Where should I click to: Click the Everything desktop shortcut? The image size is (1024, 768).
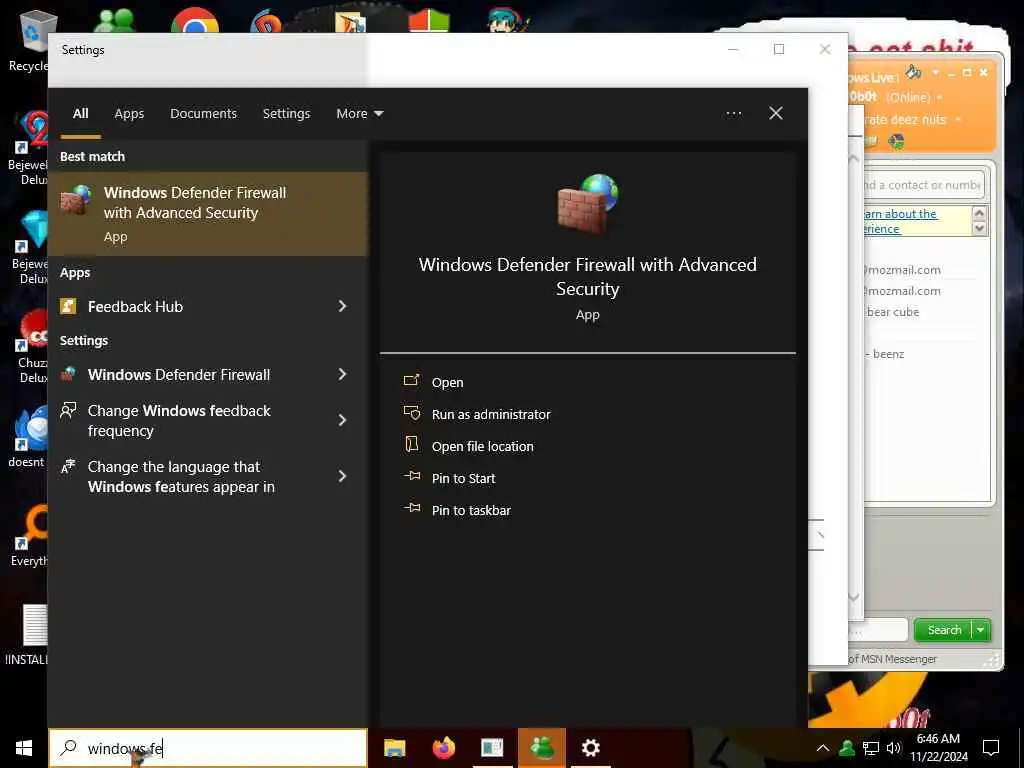click(x=29, y=536)
